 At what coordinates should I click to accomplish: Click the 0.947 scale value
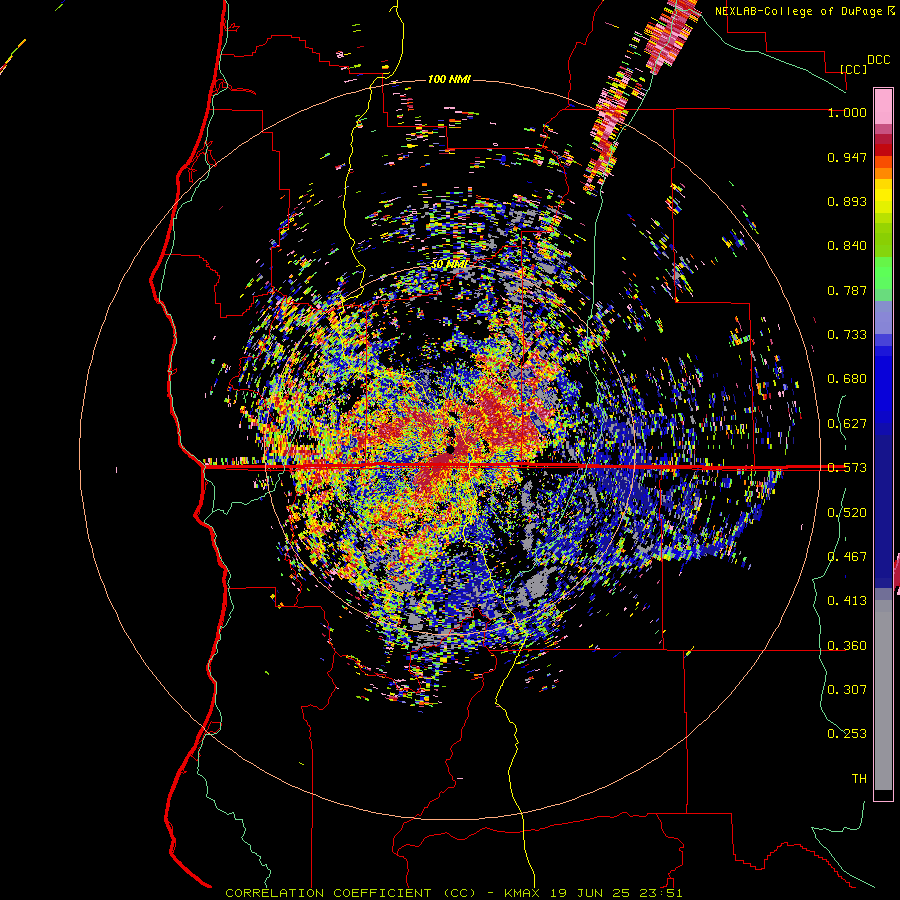pyautogui.click(x=847, y=157)
